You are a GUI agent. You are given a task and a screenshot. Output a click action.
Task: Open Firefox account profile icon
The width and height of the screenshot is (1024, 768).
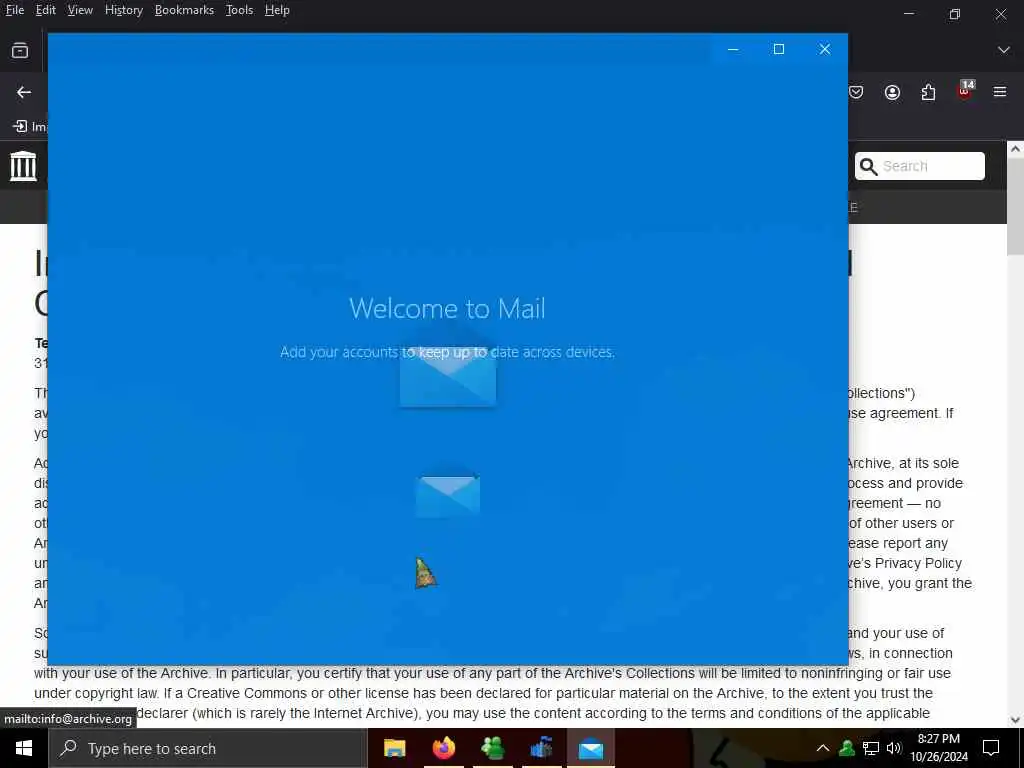[892, 92]
